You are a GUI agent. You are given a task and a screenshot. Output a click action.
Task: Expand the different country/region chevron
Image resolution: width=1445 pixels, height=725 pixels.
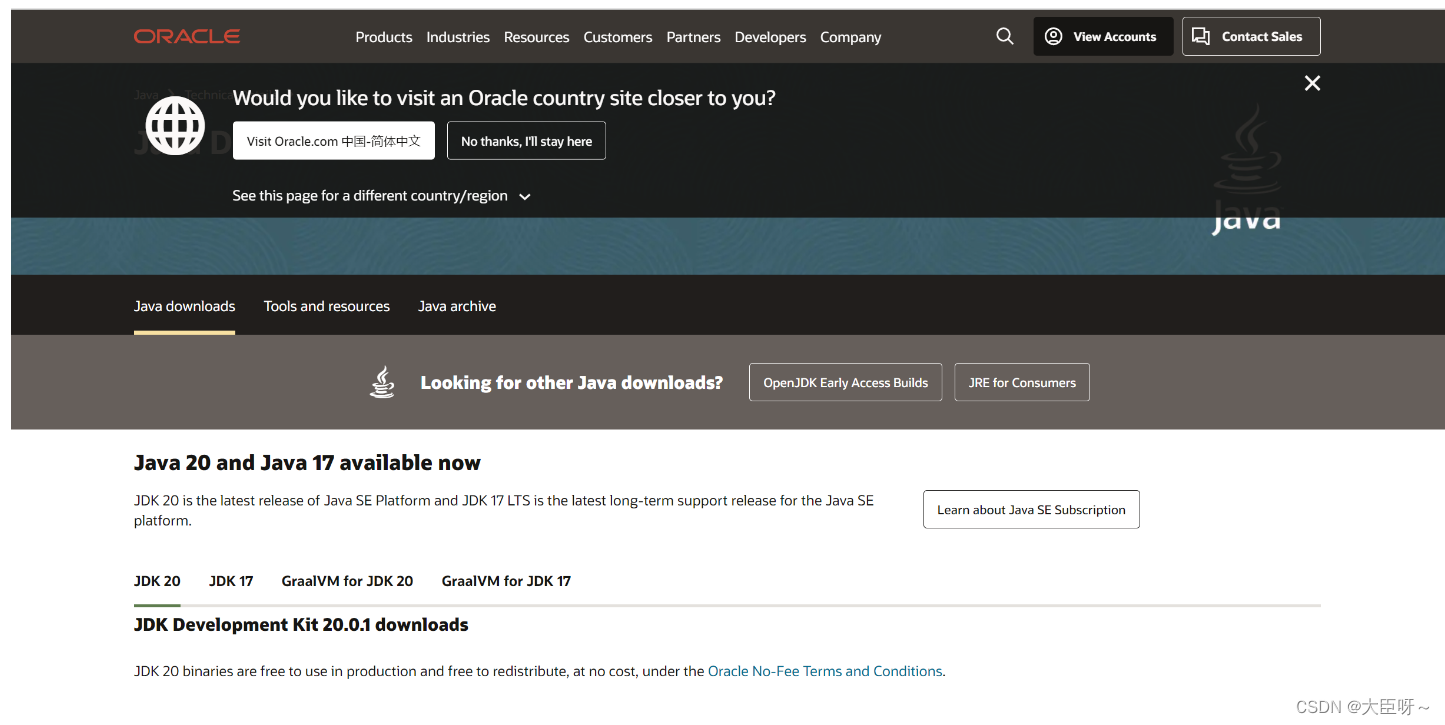525,197
